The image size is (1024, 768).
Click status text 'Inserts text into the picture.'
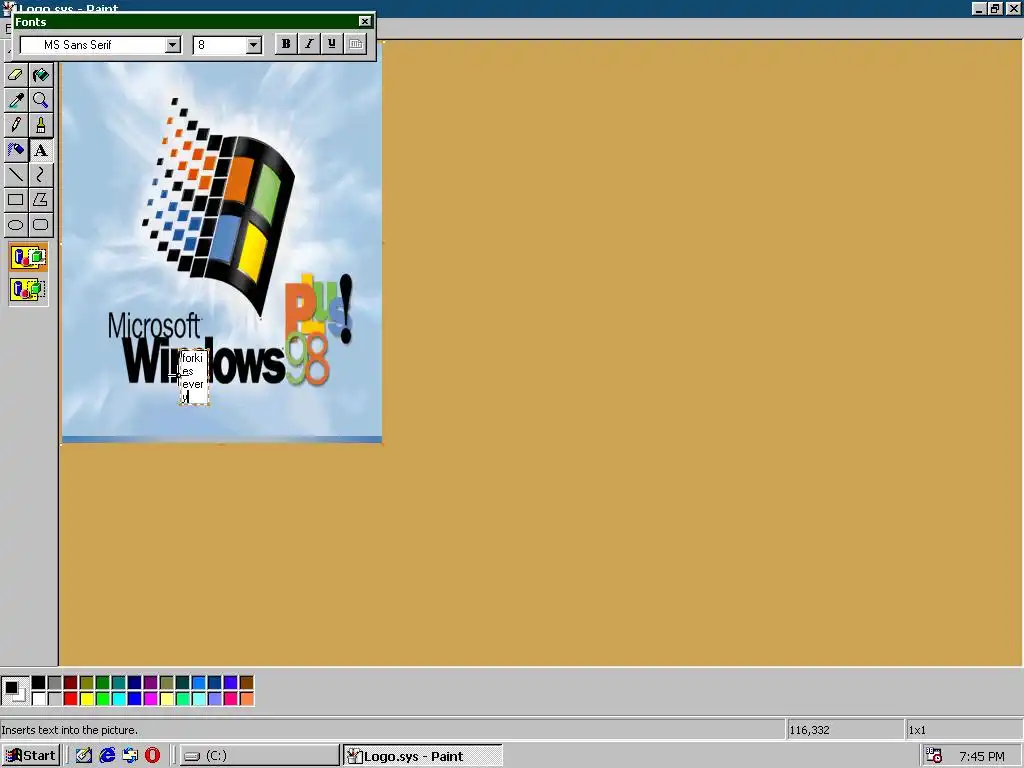point(70,730)
